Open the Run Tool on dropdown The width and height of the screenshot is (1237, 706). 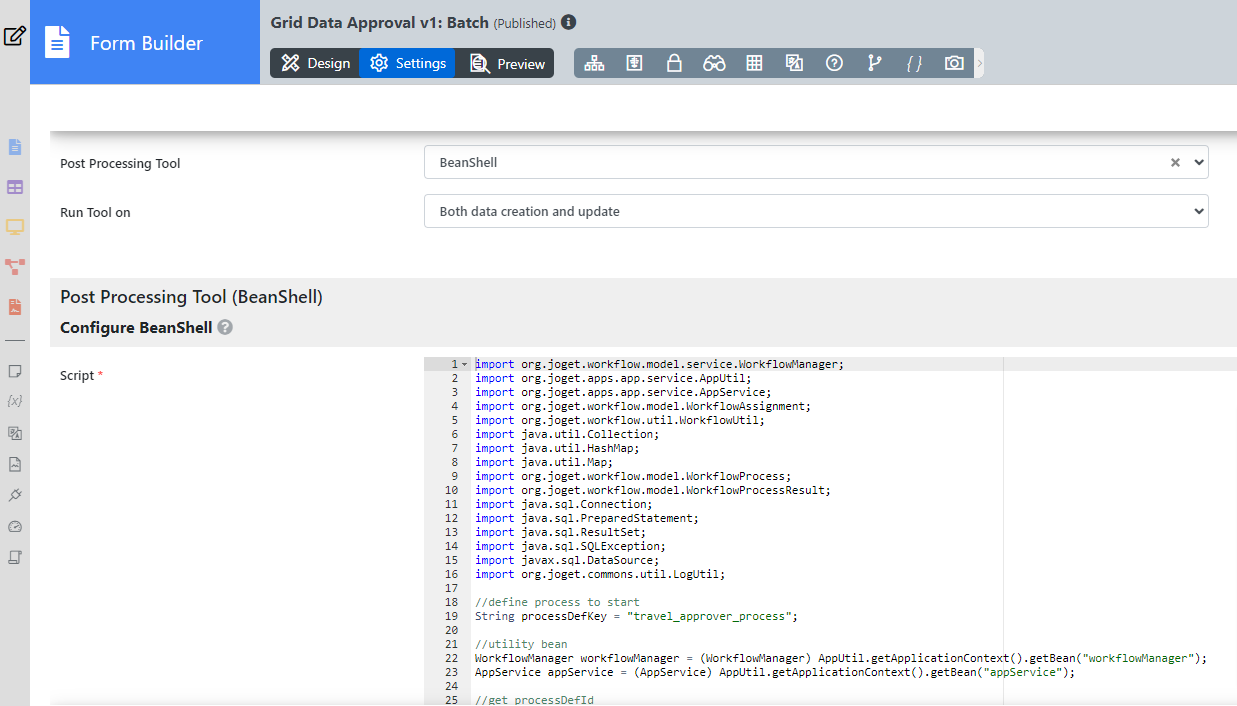[x=816, y=211]
